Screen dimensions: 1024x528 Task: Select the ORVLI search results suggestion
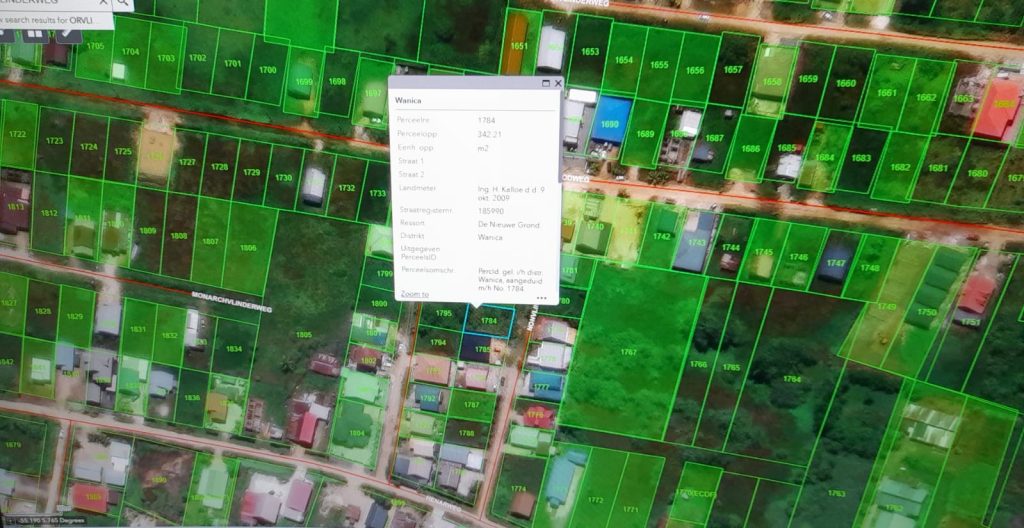coord(56,21)
